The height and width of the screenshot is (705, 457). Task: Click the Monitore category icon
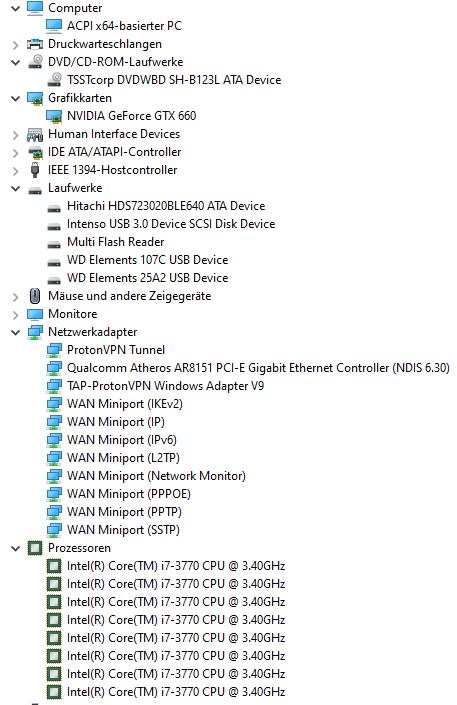pyautogui.click(x=35, y=314)
